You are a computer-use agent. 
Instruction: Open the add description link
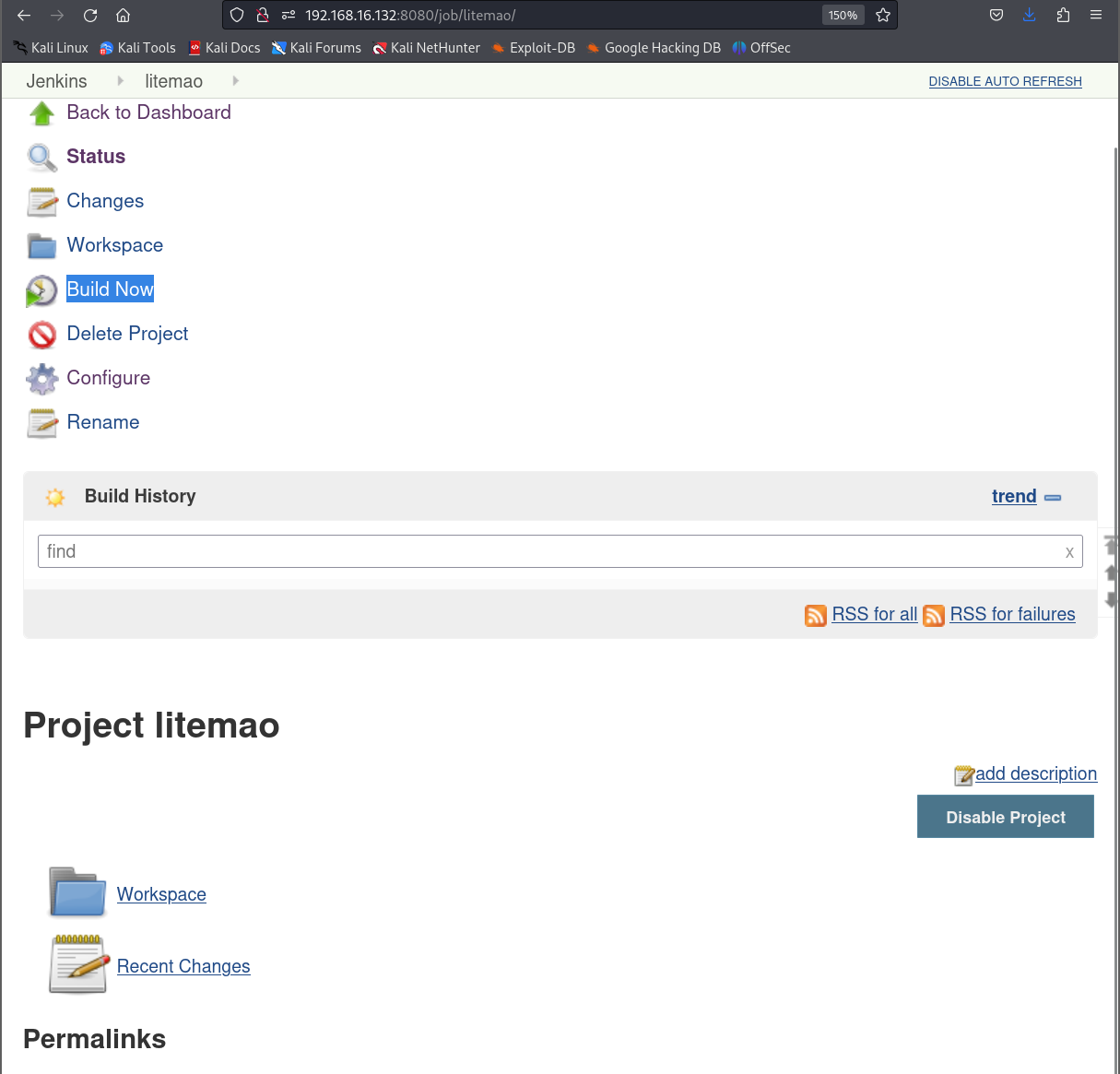tap(1036, 773)
